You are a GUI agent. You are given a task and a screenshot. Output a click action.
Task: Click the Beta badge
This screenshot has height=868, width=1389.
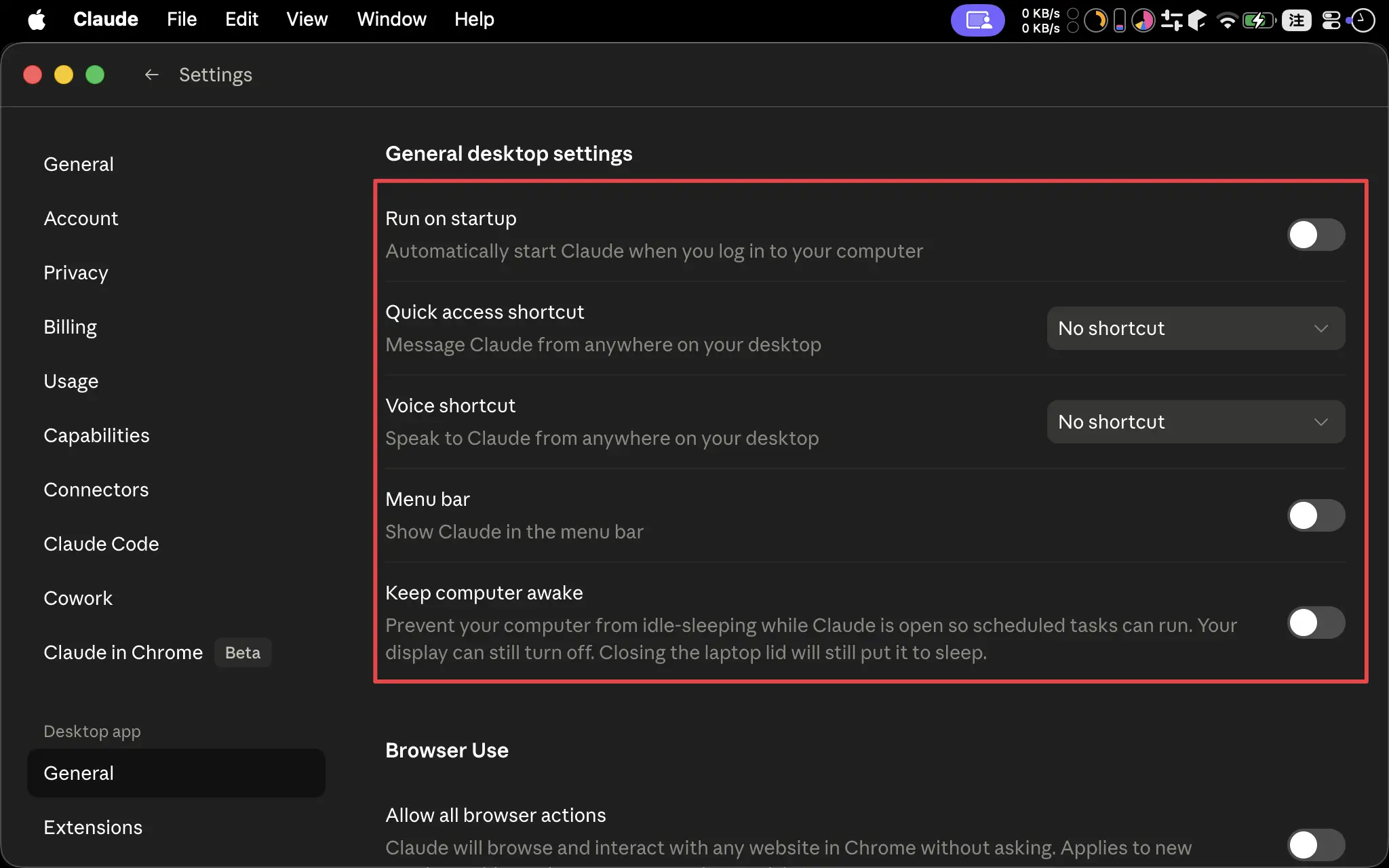(243, 652)
